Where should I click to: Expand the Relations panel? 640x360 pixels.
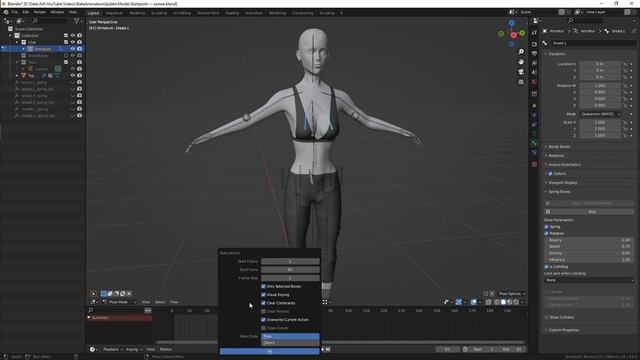pyautogui.click(x=555, y=156)
